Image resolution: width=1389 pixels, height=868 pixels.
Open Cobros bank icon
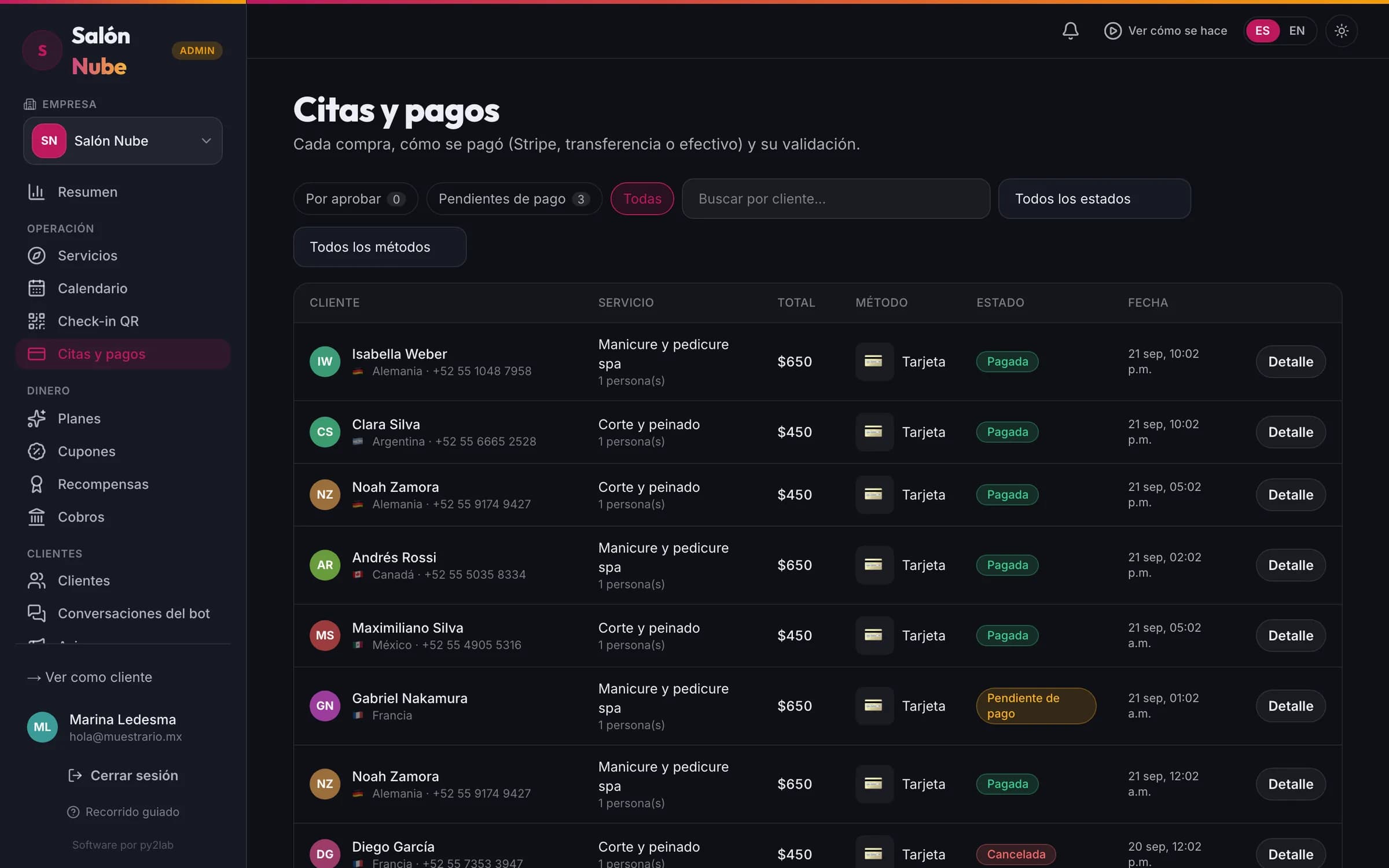click(x=36, y=517)
